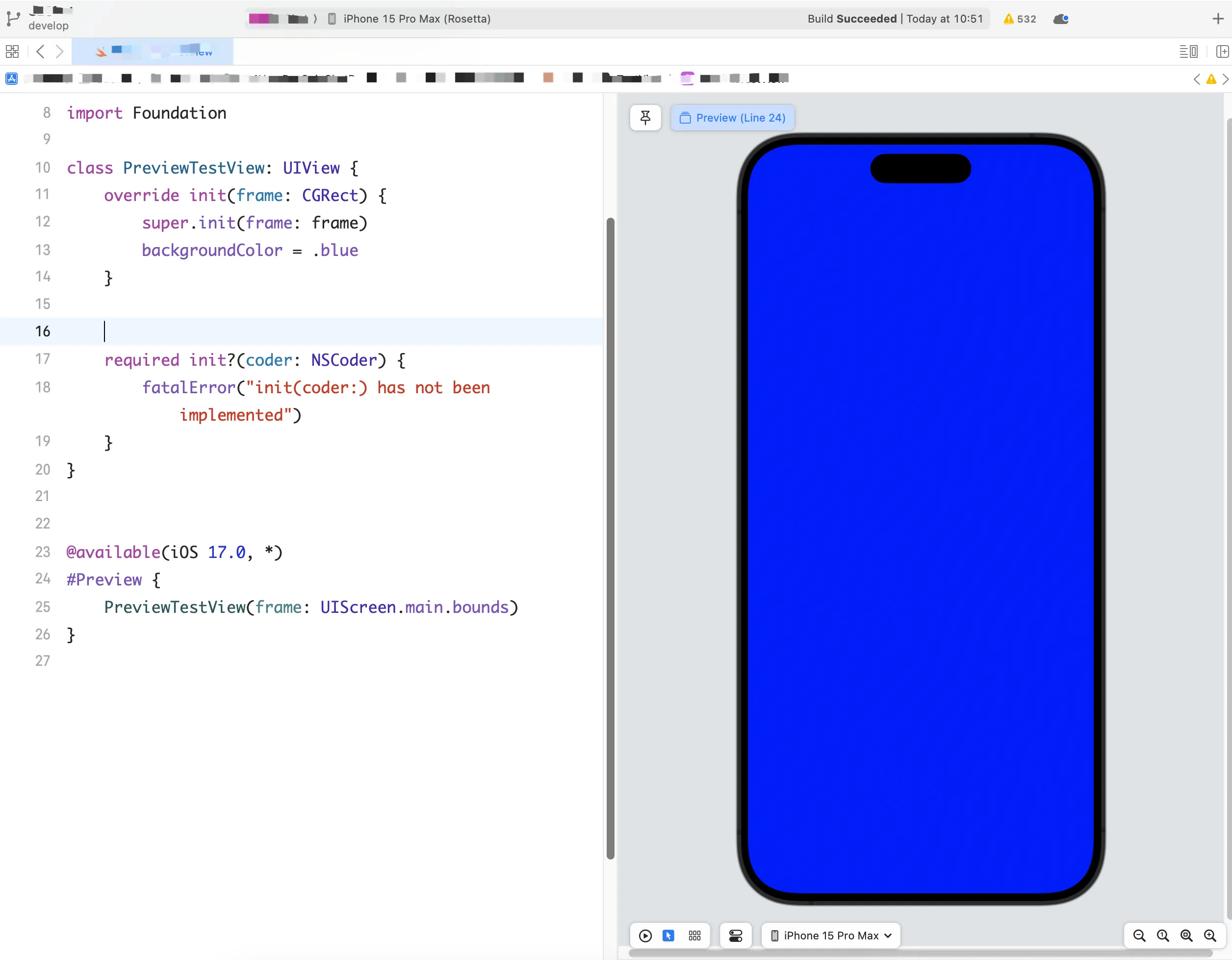Zoom in the preview canvas
Image resolution: width=1232 pixels, height=960 pixels.
click(x=1210, y=936)
